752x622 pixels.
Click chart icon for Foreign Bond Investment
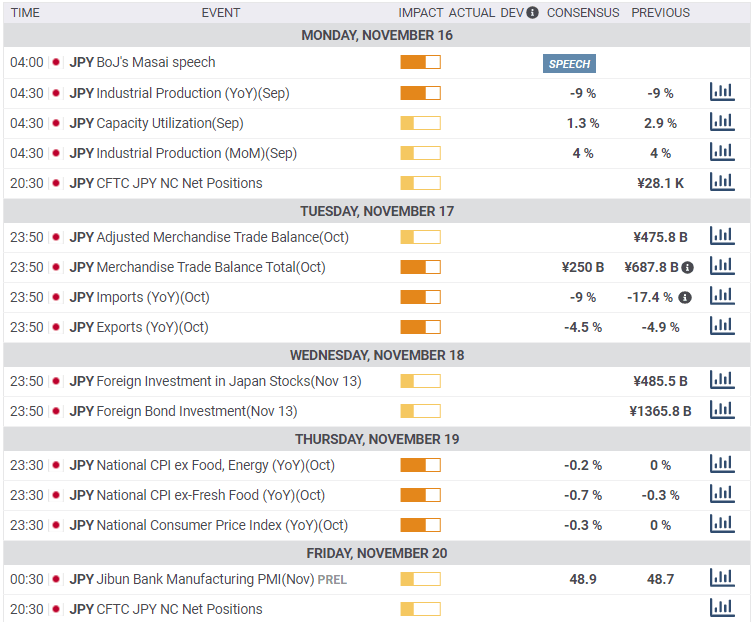click(721, 410)
